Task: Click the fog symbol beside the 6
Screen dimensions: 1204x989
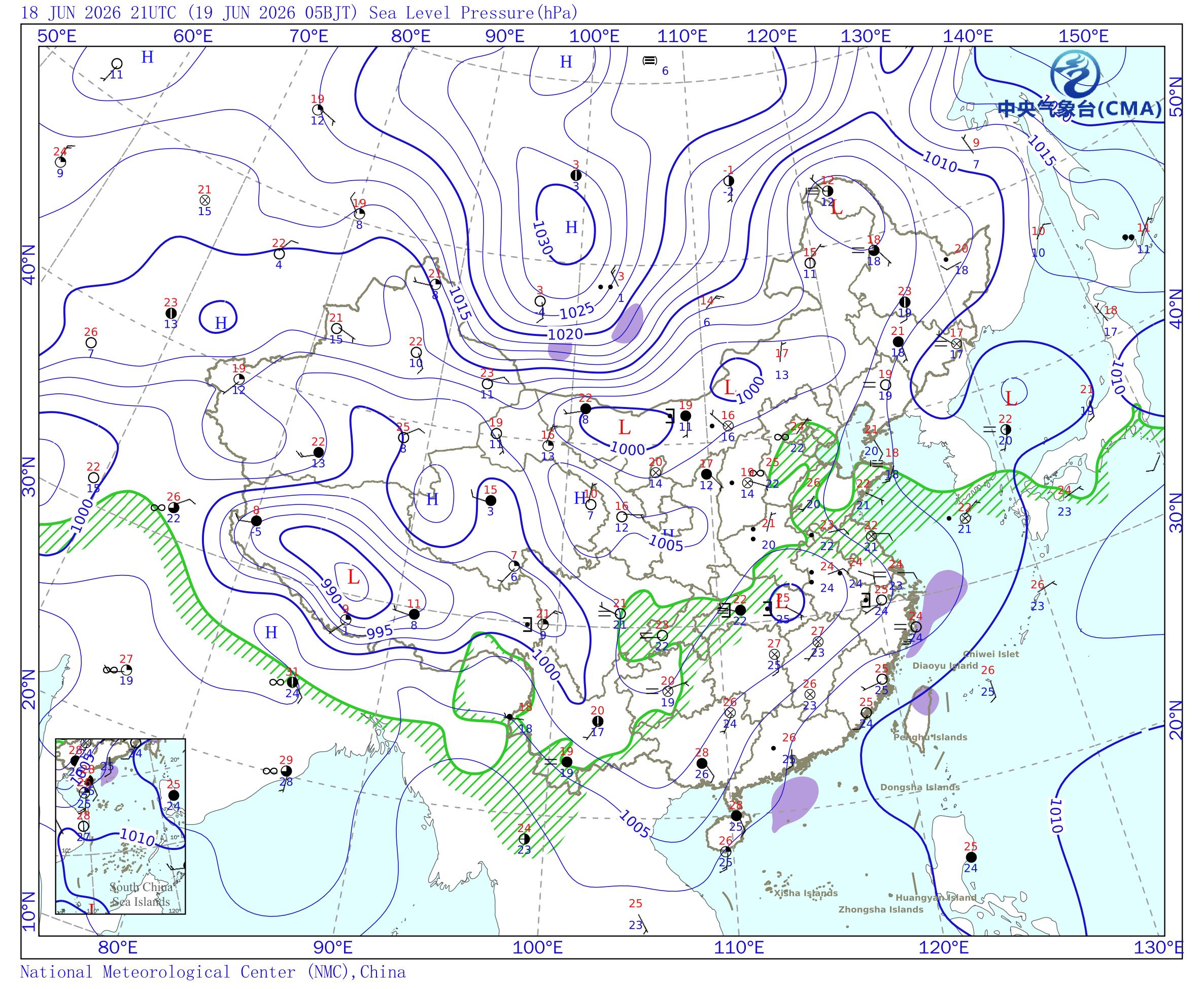Action: (x=649, y=60)
